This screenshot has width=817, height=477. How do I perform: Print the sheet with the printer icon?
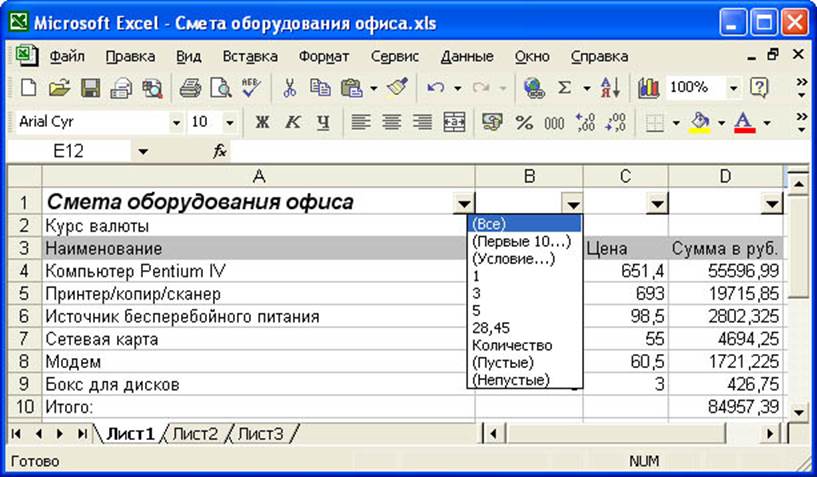tap(190, 88)
